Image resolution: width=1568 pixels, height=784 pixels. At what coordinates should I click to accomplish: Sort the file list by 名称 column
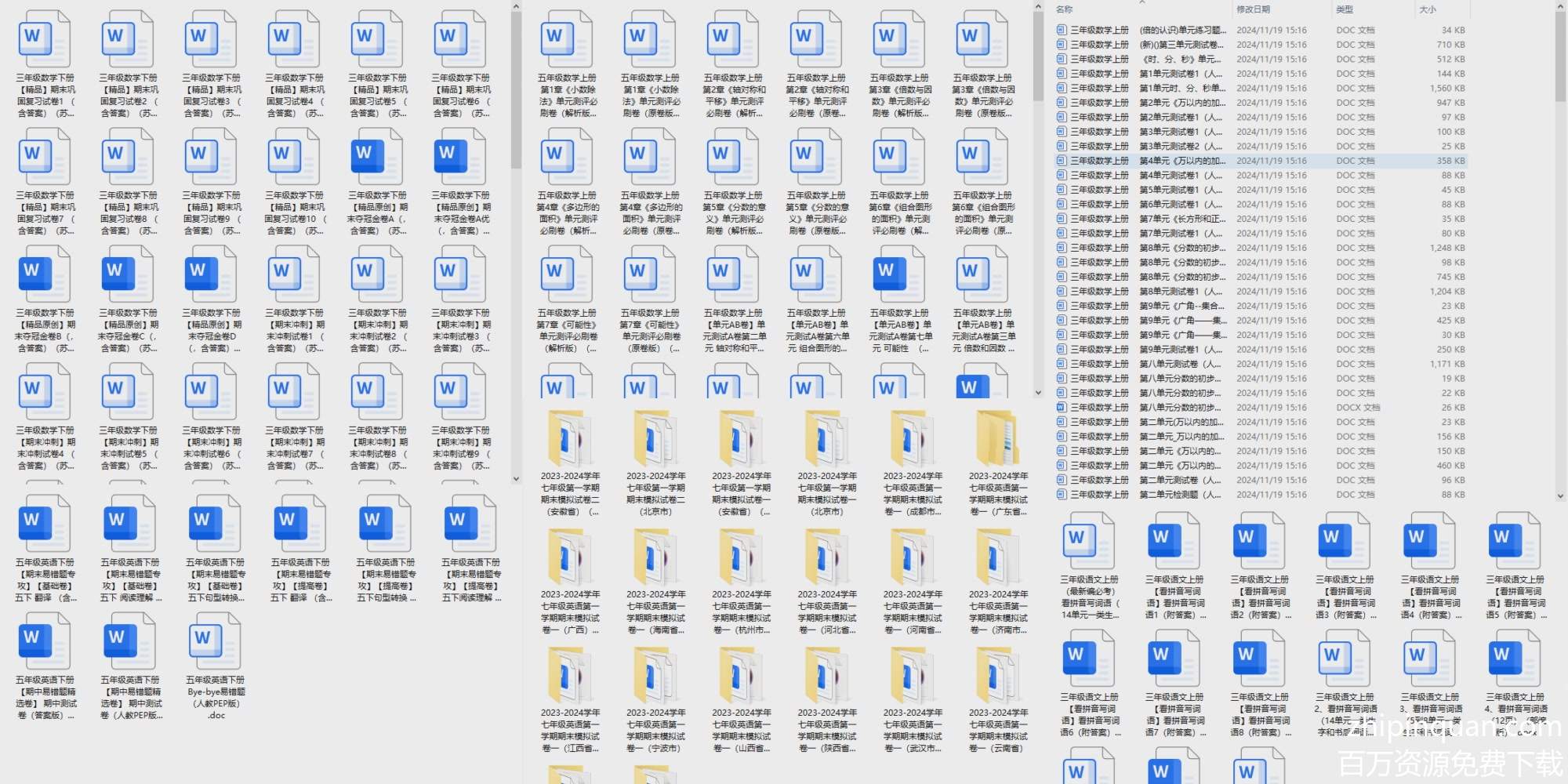pos(1064,9)
